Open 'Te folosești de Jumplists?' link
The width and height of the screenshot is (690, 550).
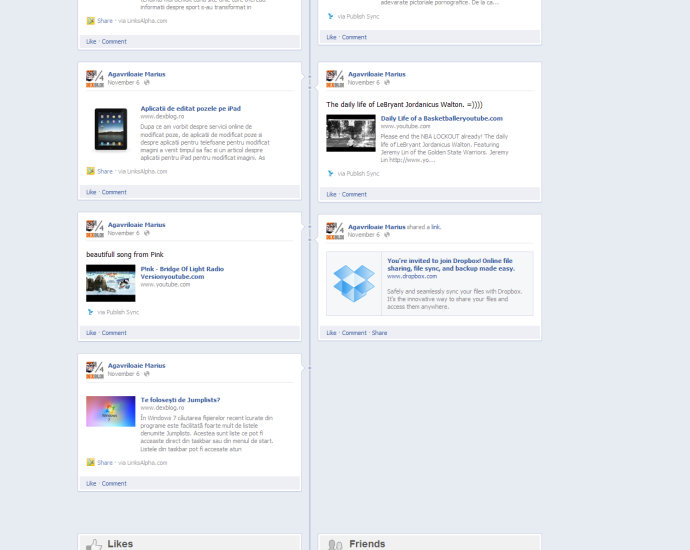(180, 400)
